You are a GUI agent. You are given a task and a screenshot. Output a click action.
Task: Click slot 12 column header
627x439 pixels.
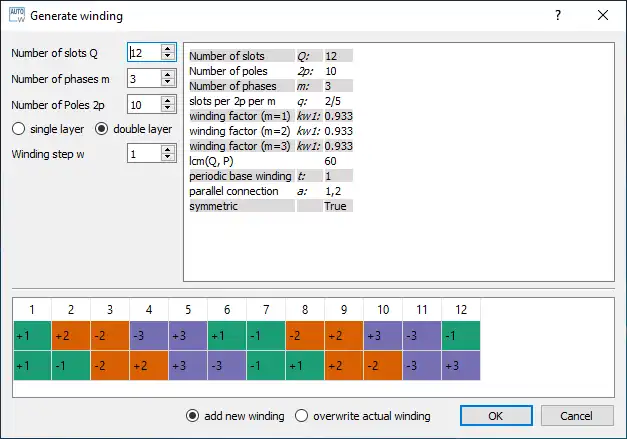coord(461,309)
